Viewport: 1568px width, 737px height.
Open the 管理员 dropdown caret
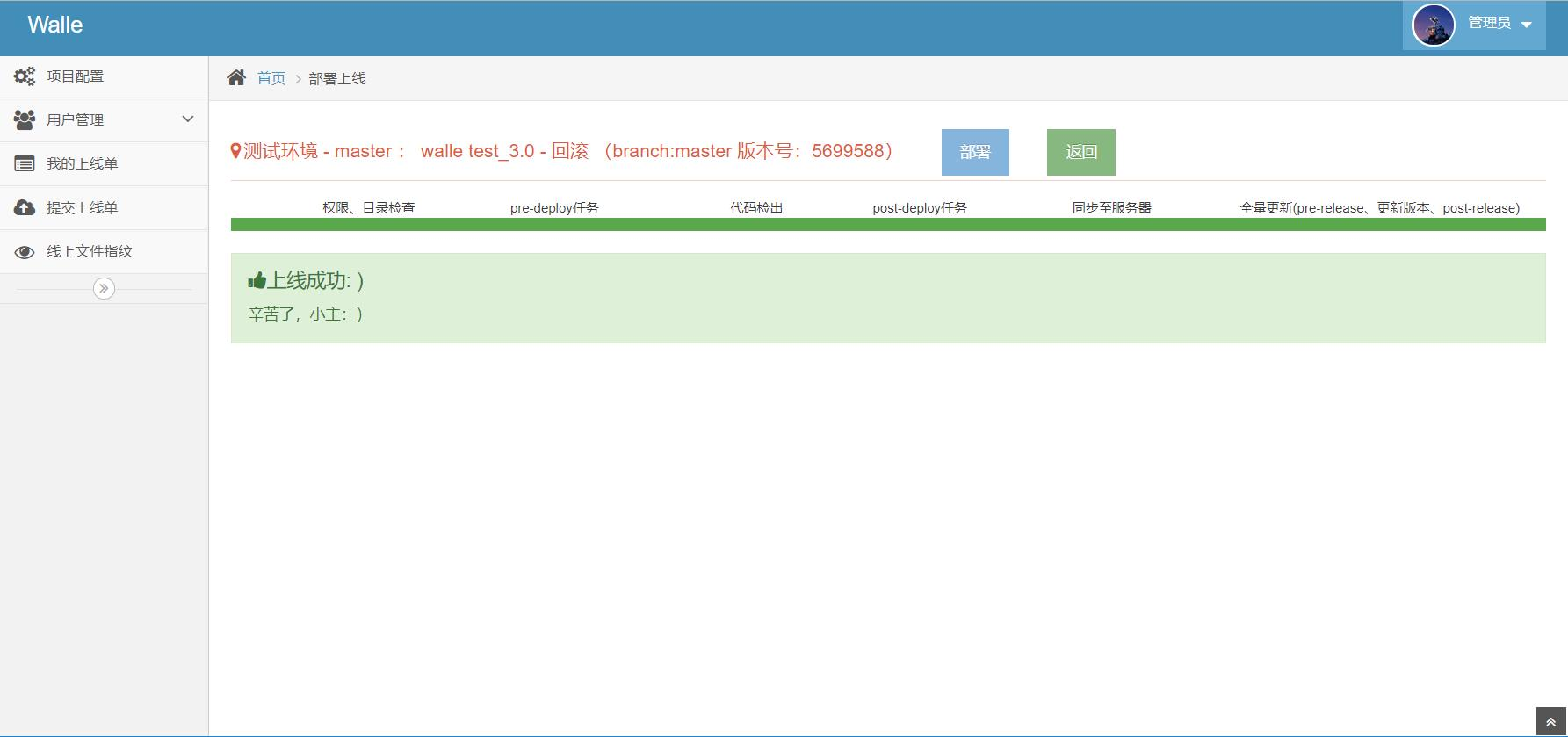tap(1527, 25)
